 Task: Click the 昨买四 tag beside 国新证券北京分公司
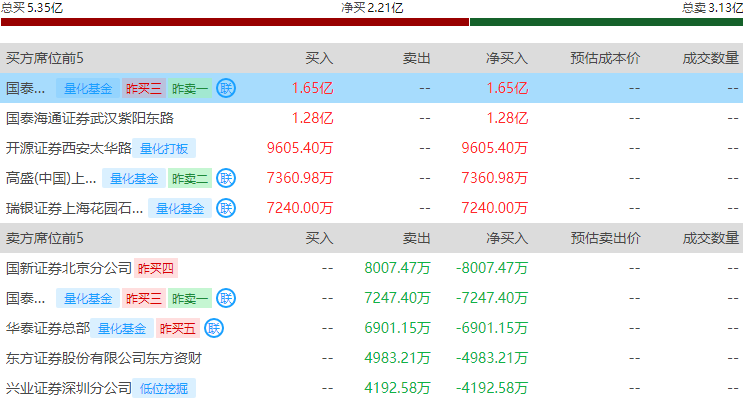tap(156, 269)
